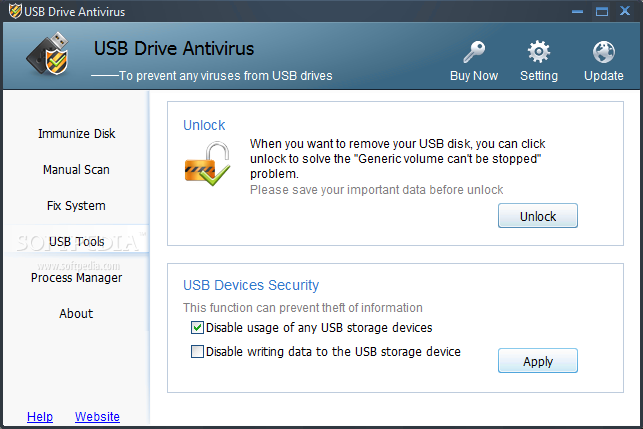Open the Process Manager section
The width and height of the screenshot is (643, 429).
76,278
